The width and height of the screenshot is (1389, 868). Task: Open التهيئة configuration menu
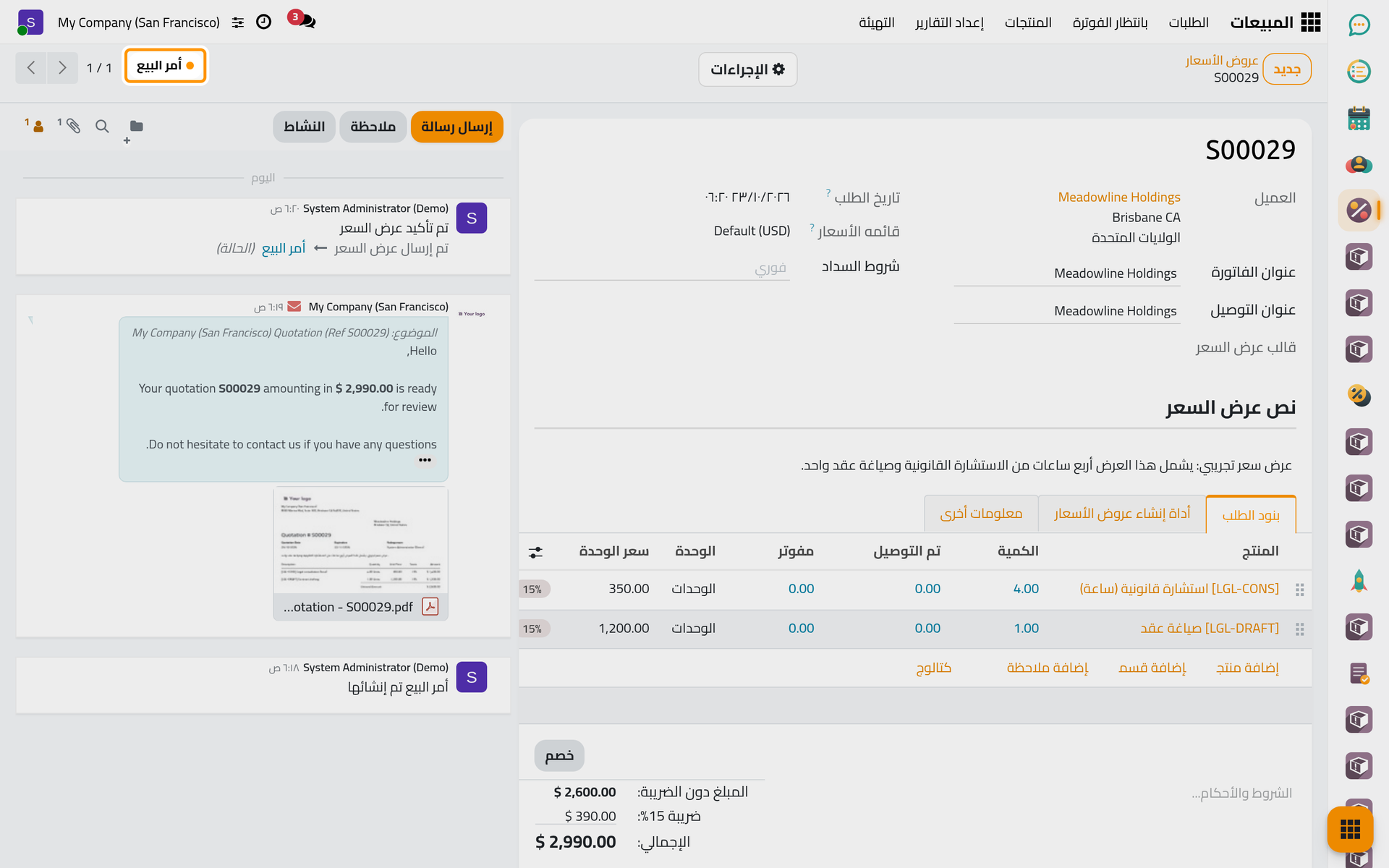point(877,22)
